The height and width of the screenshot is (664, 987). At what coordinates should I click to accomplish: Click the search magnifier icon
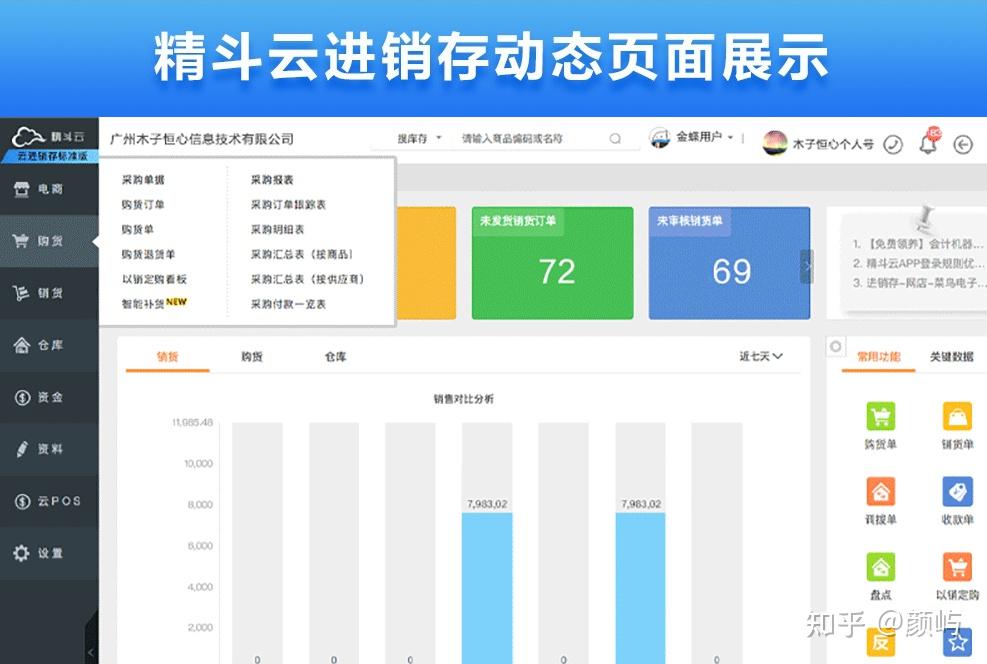click(615, 138)
